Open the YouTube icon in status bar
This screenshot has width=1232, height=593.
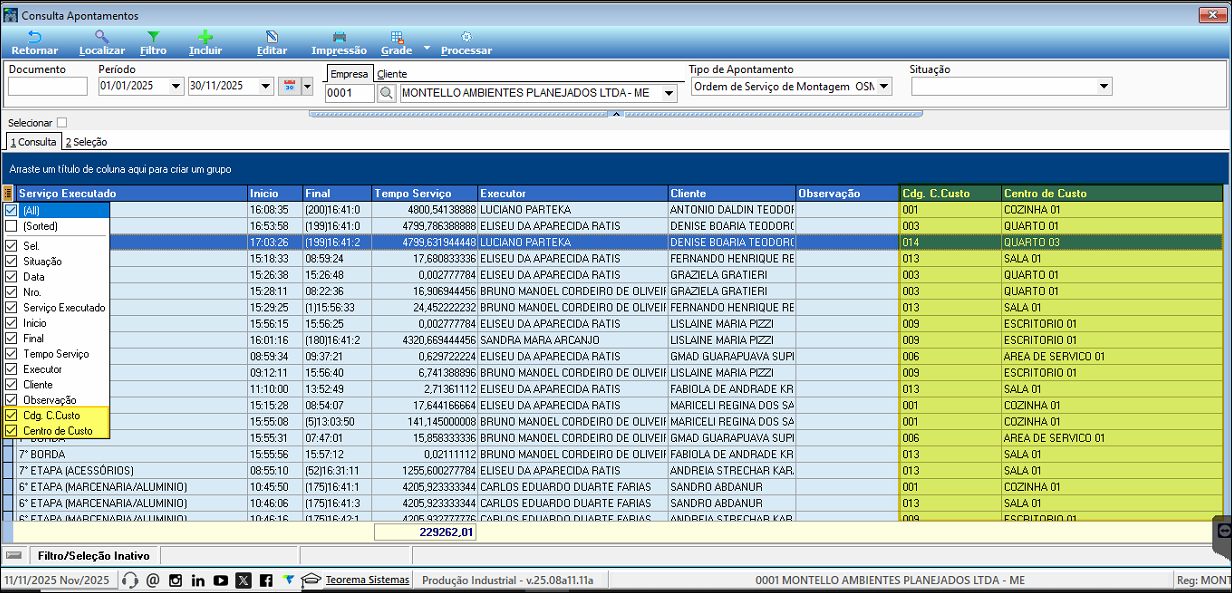pyautogui.click(x=220, y=580)
